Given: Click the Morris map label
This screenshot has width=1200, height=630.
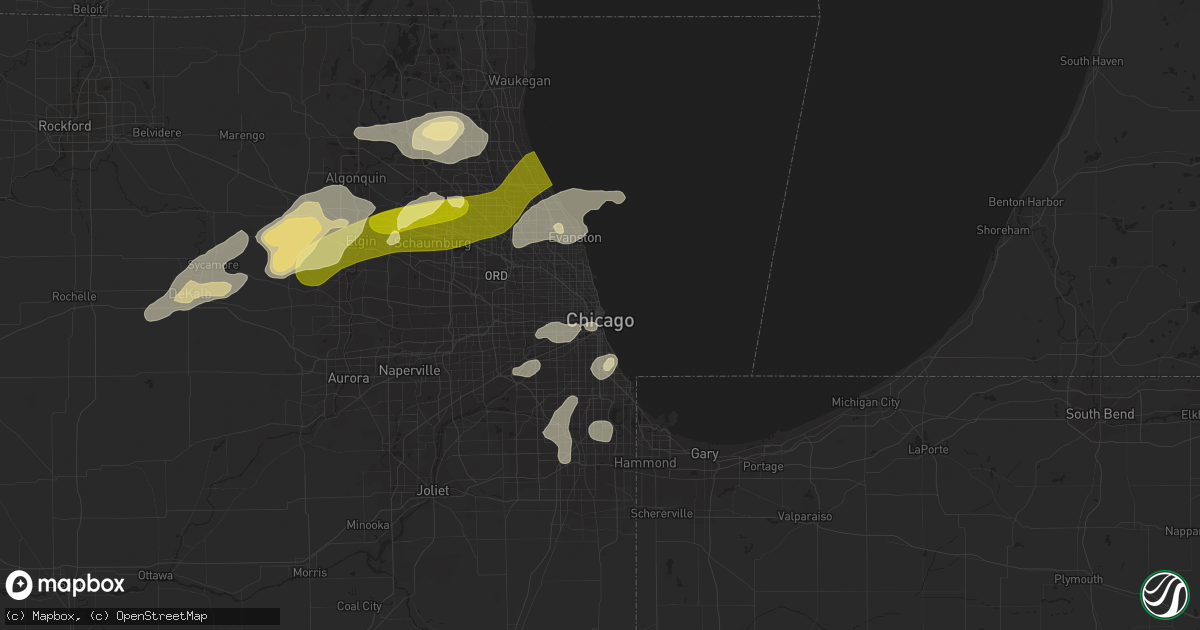Looking at the screenshot, I should 309,573.
